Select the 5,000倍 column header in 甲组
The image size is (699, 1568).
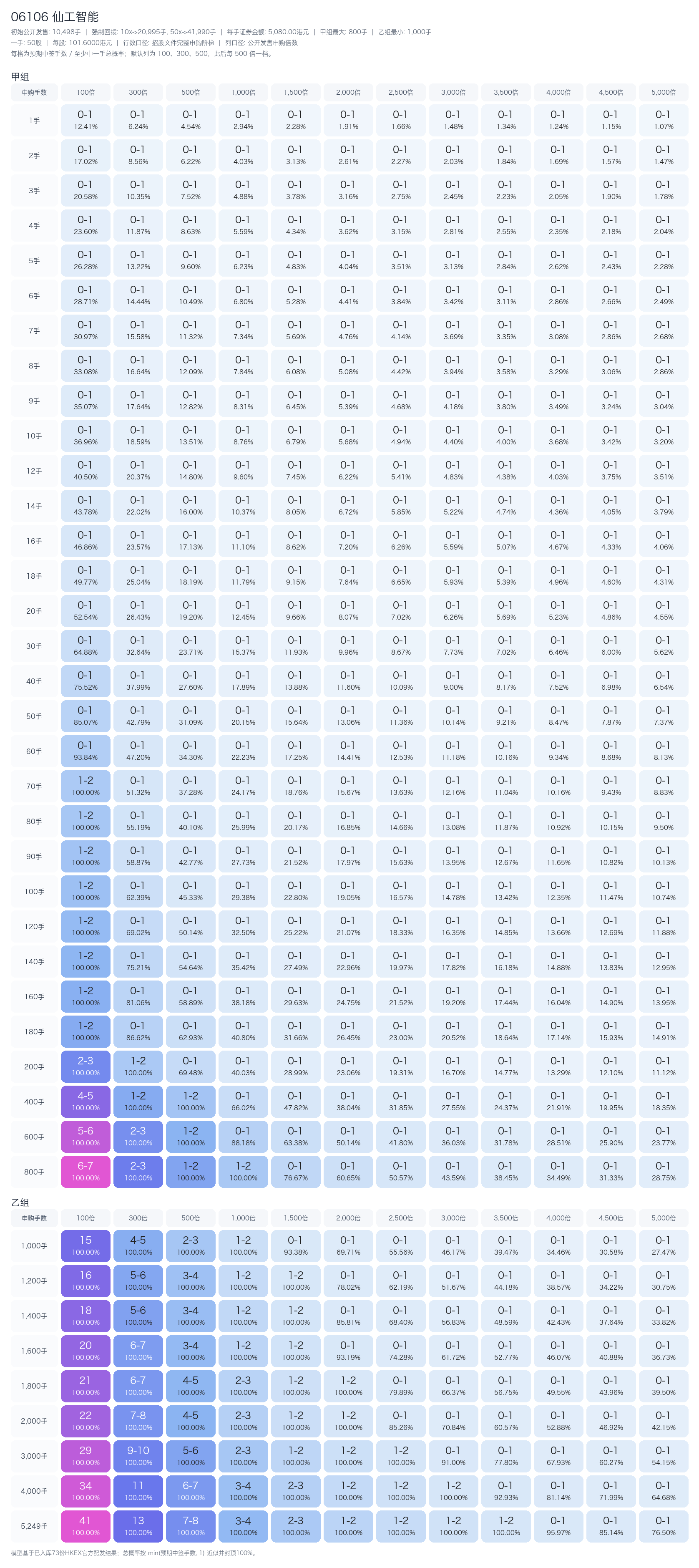663,93
